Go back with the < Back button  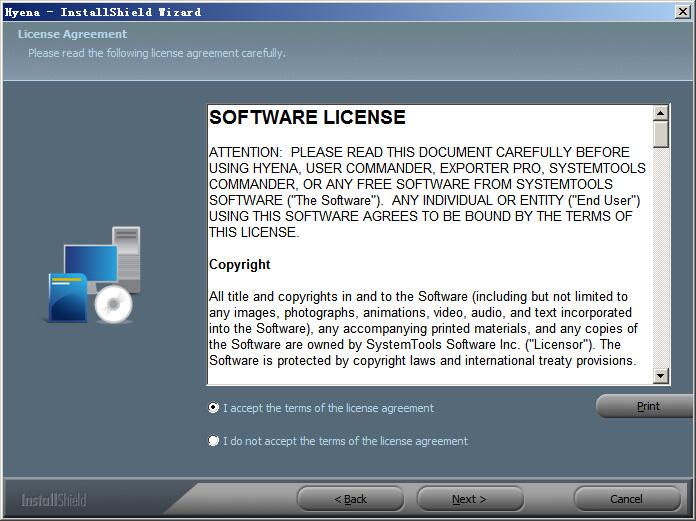[350, 499]
